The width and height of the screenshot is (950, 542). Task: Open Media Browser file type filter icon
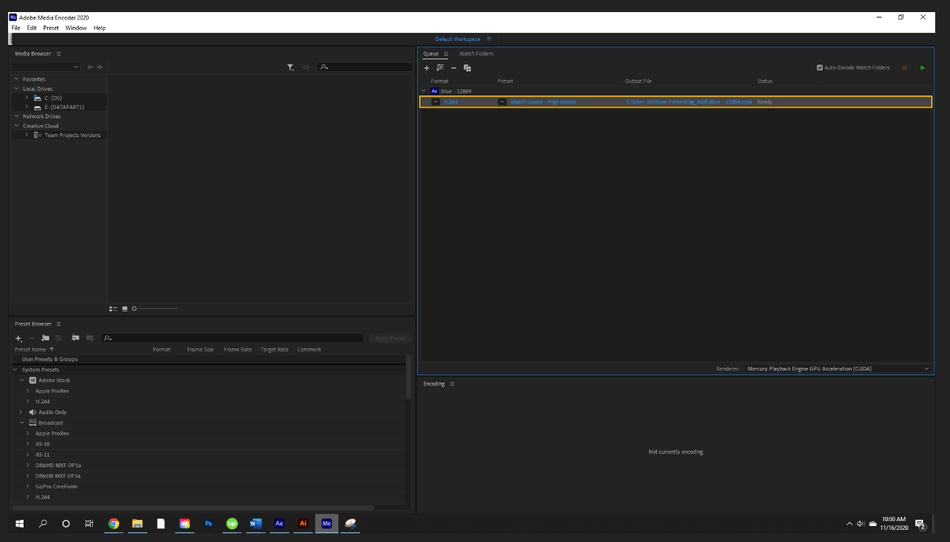pos(290,67)
